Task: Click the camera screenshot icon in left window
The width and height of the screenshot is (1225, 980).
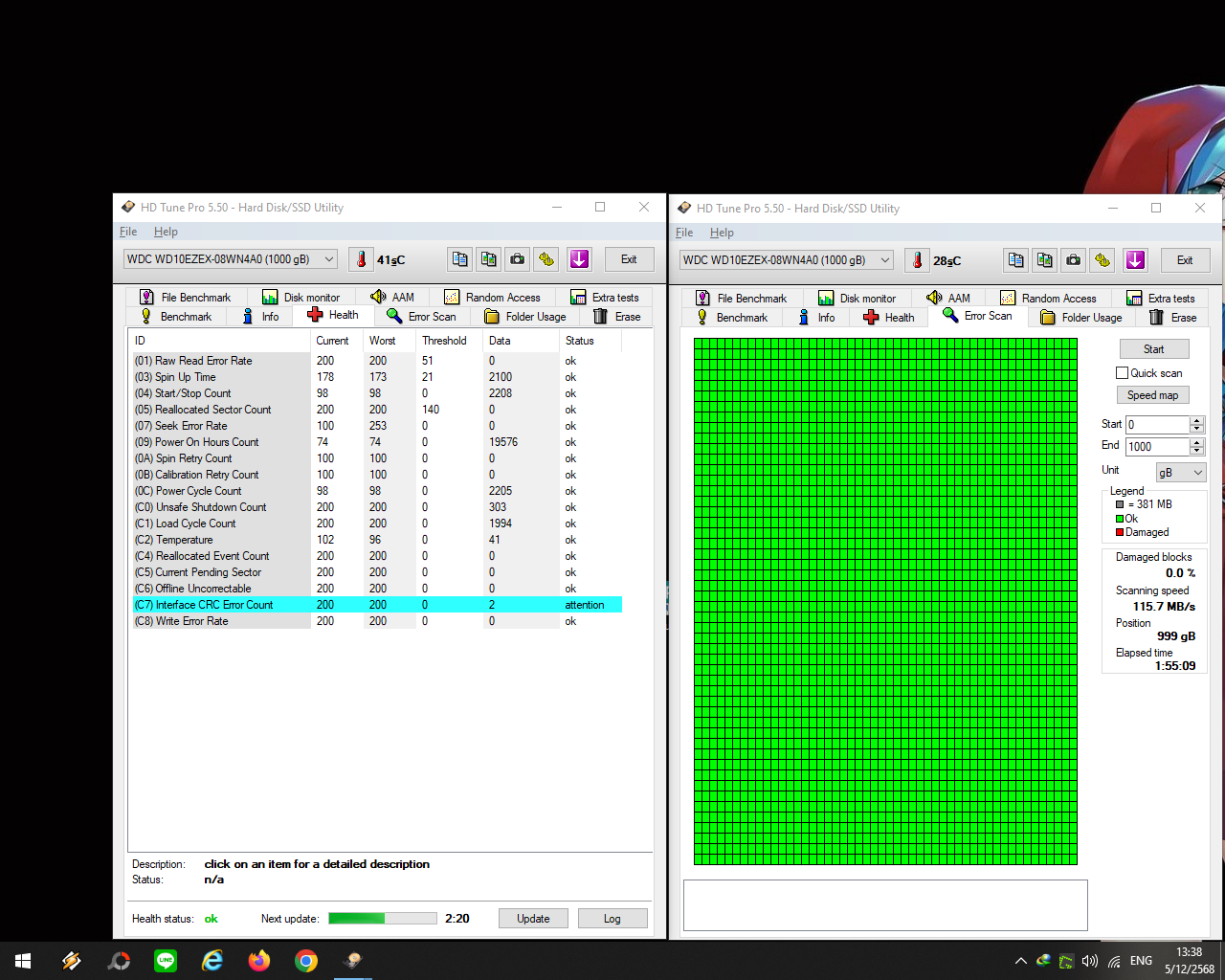Action: [517, 259]
